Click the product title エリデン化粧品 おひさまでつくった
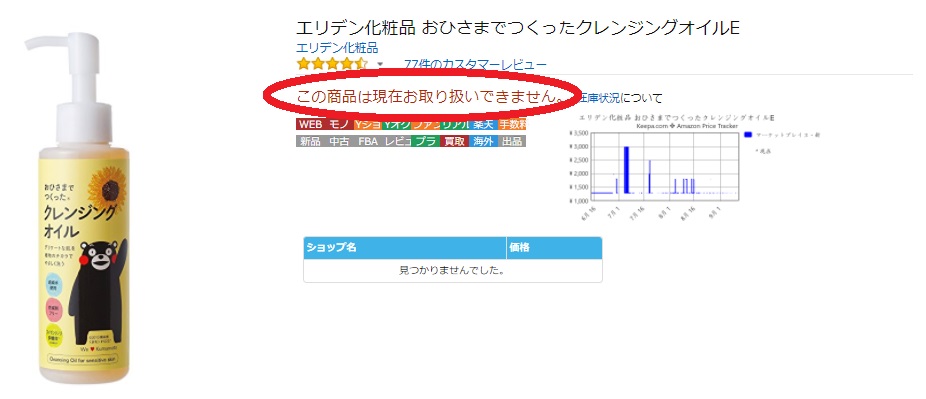The width and height of the screenshot is (926, 399). (518, 28)
